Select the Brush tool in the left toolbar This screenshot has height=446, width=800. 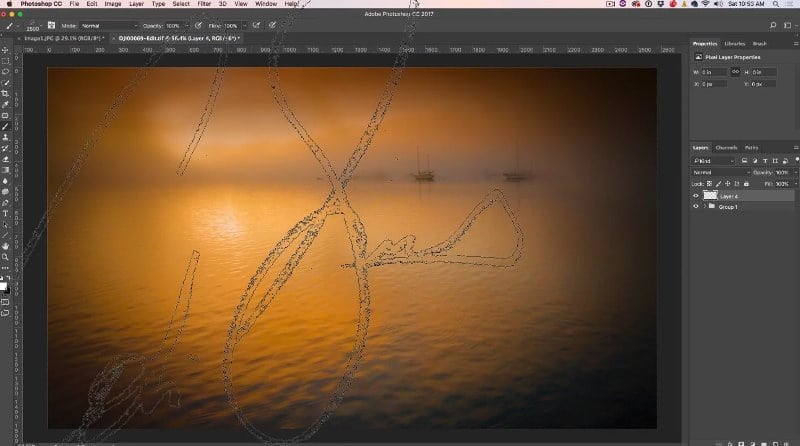[5, 127]
